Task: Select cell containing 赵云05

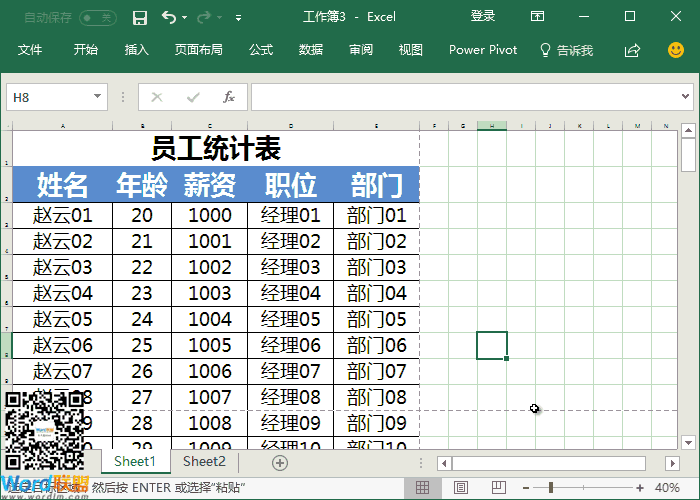Action: pos(62,320)
